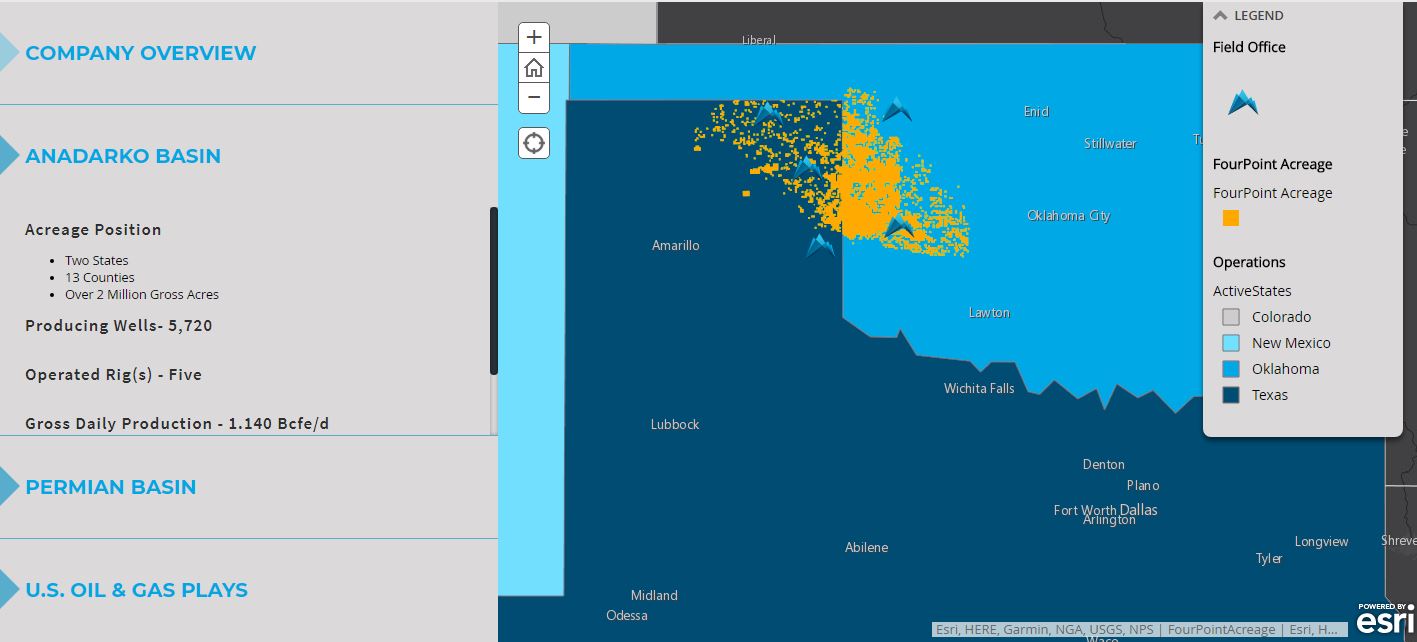Click the Anadarko details panel scrollbar

pos(493,290)
